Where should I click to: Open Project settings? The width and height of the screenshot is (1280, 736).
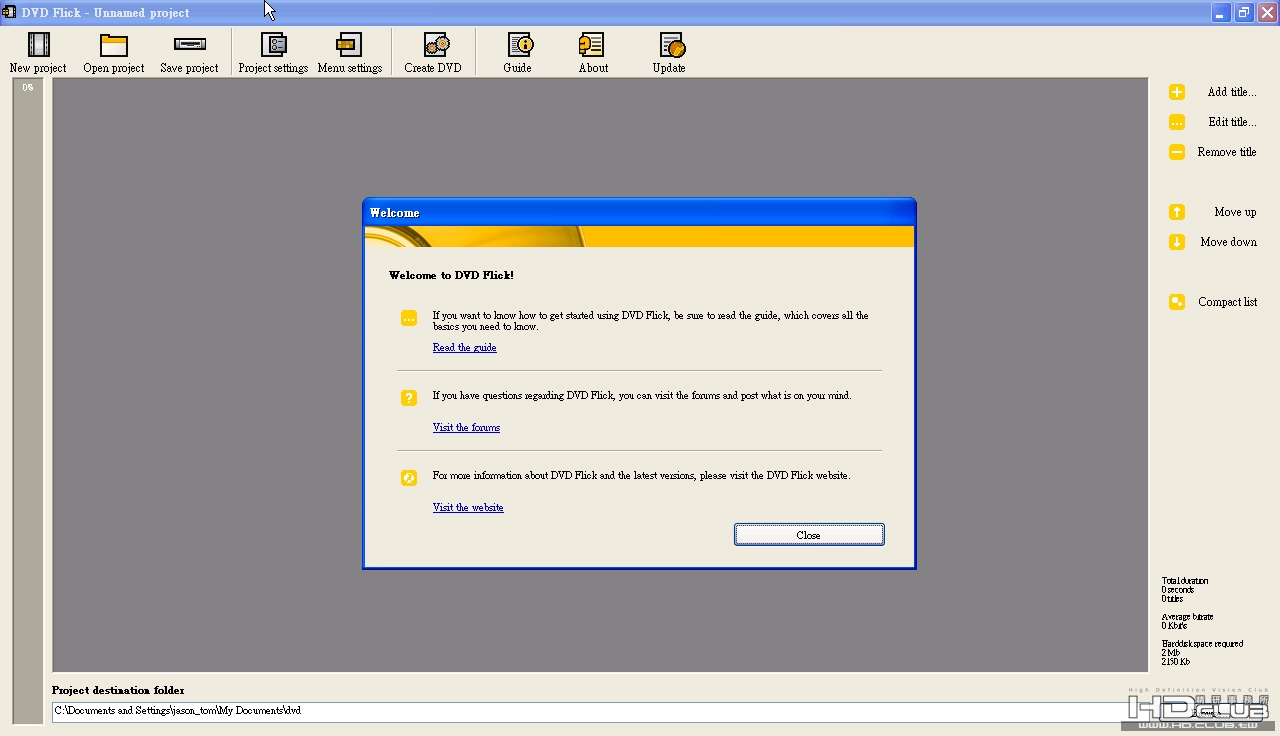(x=273, y=53)
